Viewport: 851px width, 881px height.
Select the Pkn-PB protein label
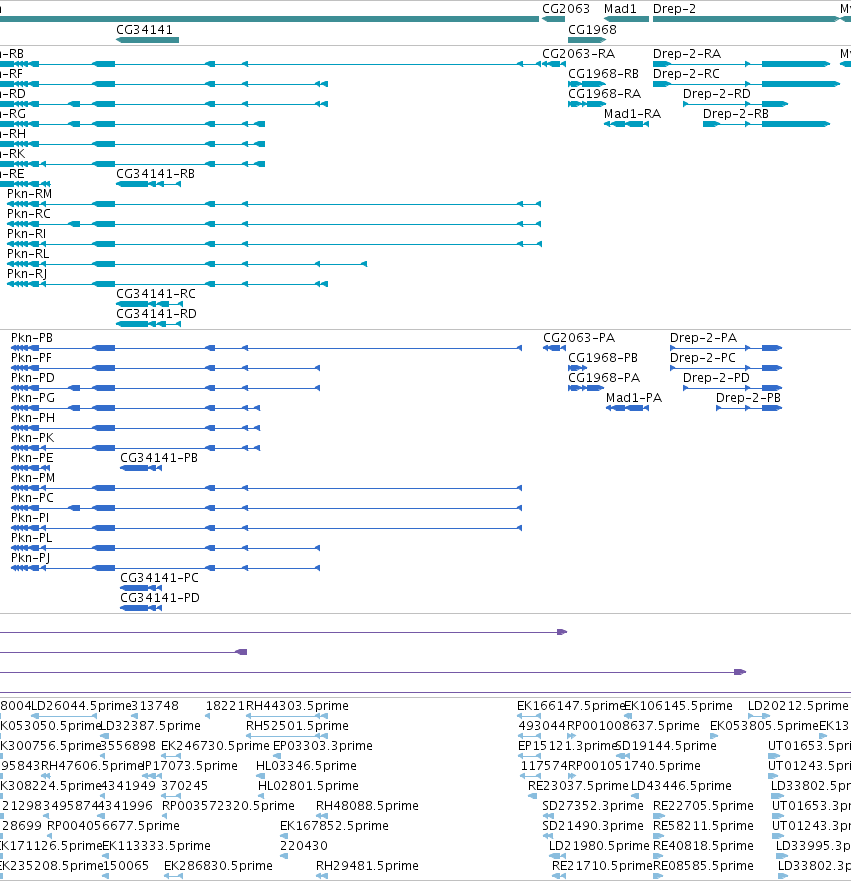(x=32, y=338)
